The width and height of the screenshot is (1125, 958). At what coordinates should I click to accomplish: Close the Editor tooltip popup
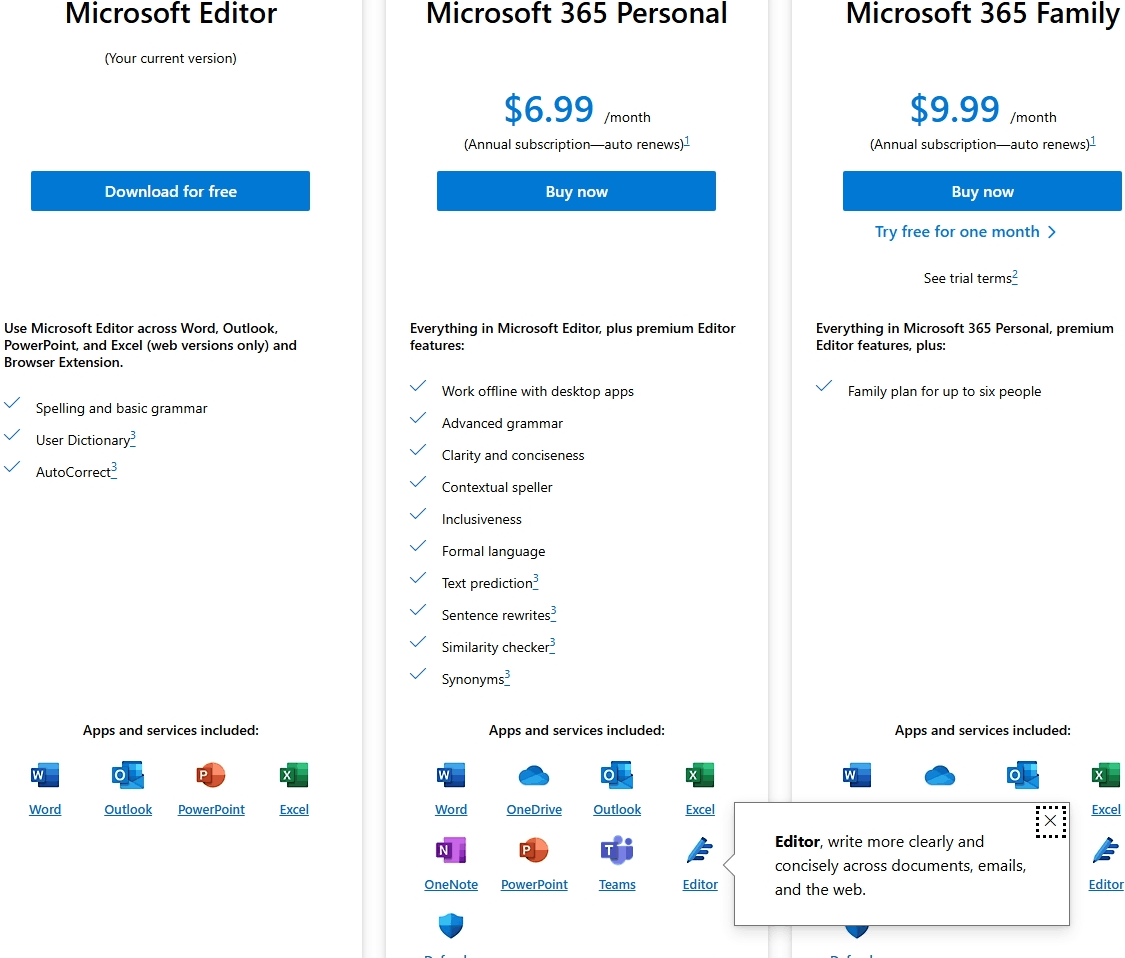pos(1050,821)
